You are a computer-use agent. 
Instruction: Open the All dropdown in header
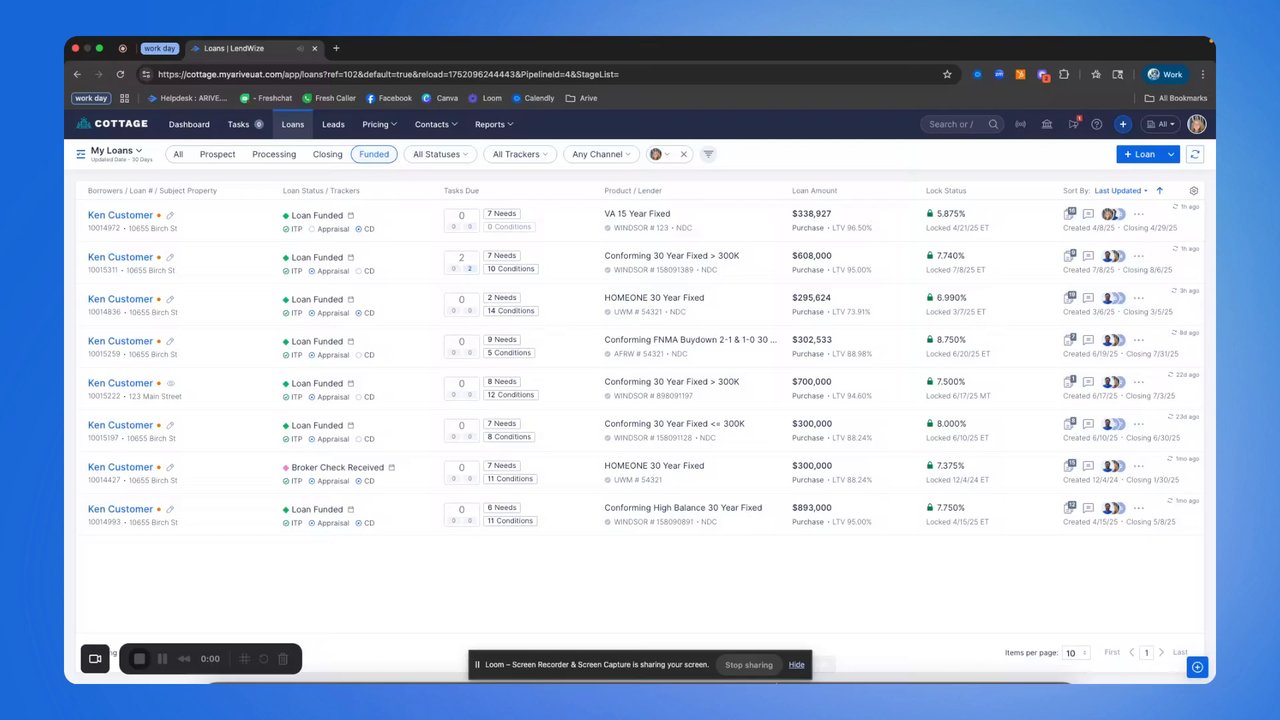(x=1161, y=125)
